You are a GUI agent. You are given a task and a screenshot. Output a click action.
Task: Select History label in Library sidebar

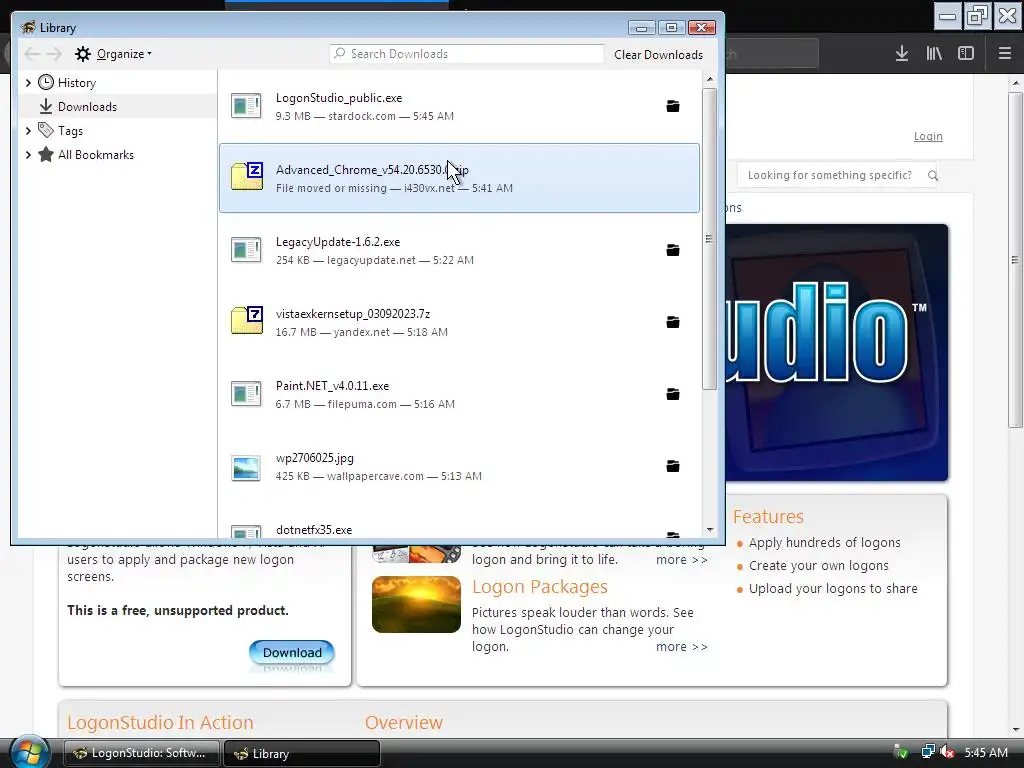[x=76, y=83]
